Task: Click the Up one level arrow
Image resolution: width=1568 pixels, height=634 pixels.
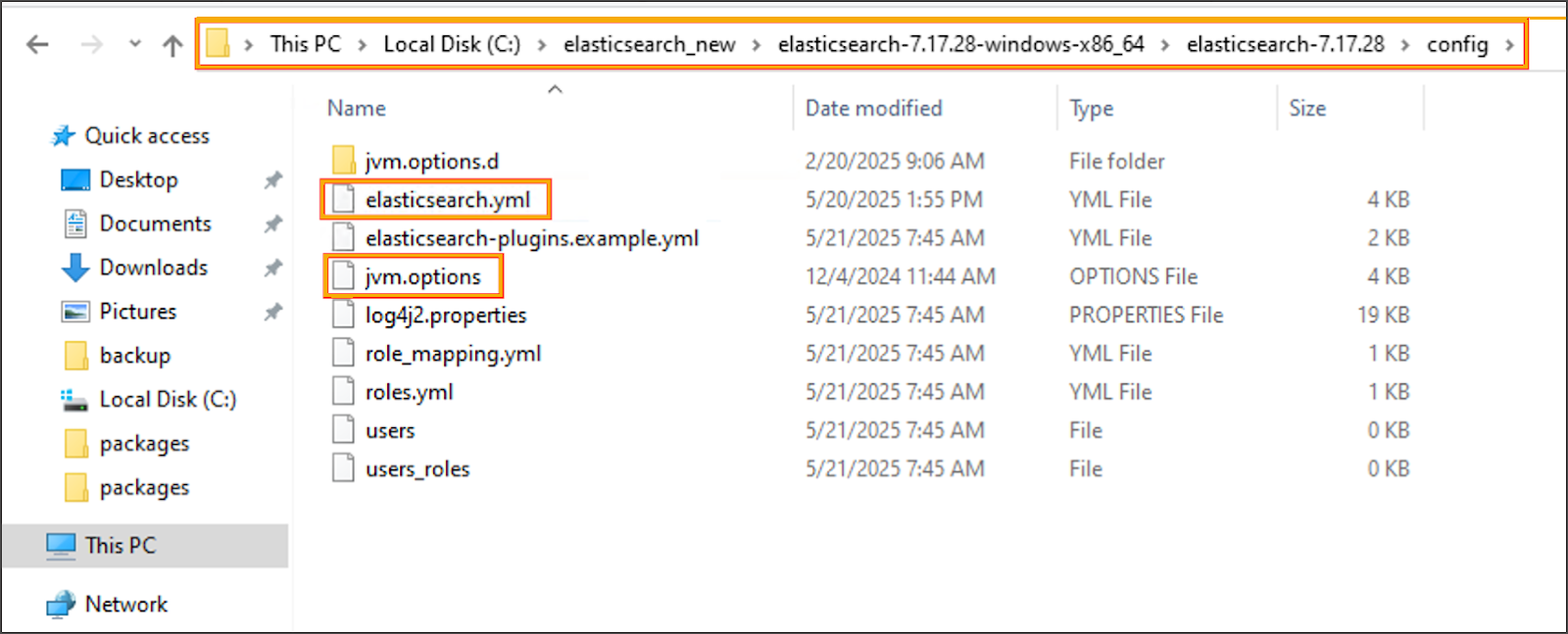Action: click(x=172, y=45)
